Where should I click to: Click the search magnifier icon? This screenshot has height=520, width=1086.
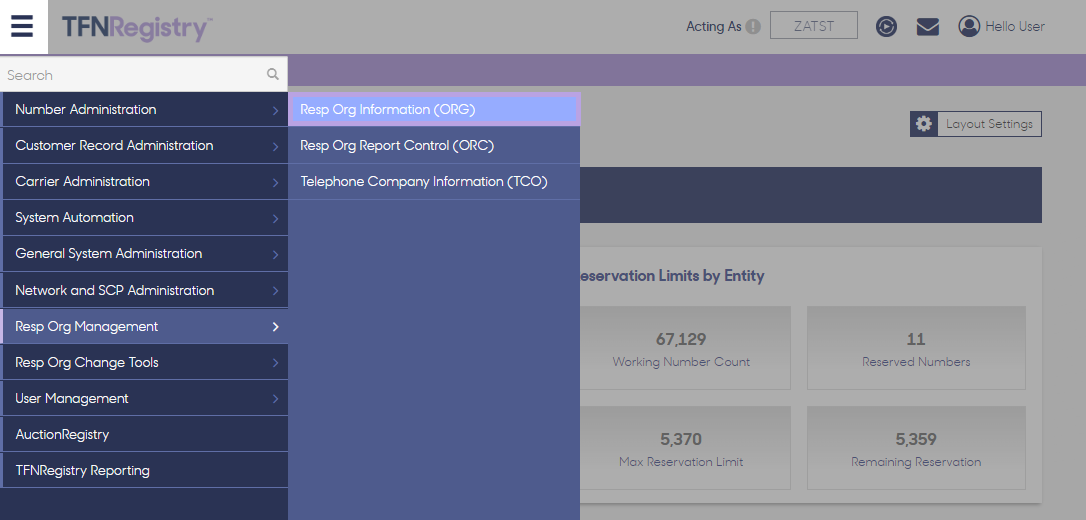273,74
